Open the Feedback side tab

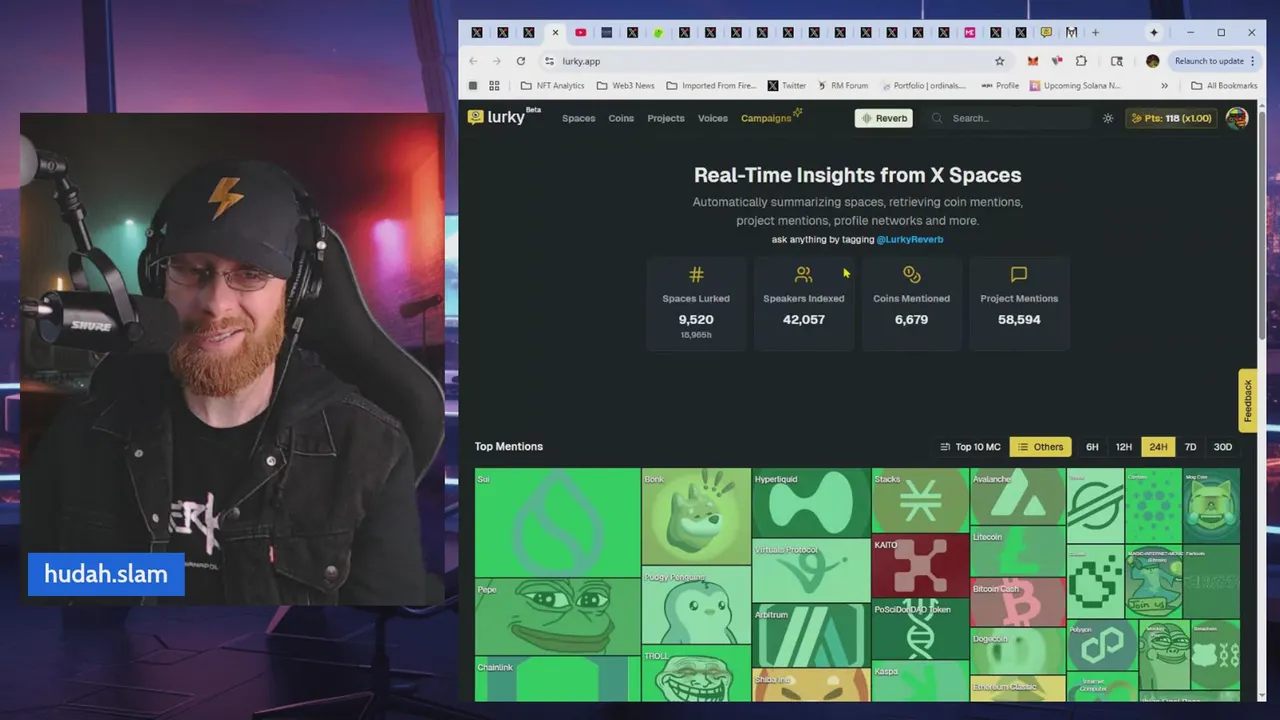[1247, 400]
